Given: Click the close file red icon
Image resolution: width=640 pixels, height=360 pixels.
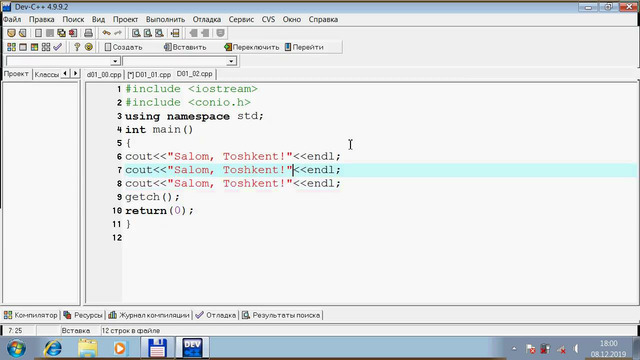Looking at the screenshot, I should coord(73,33).
